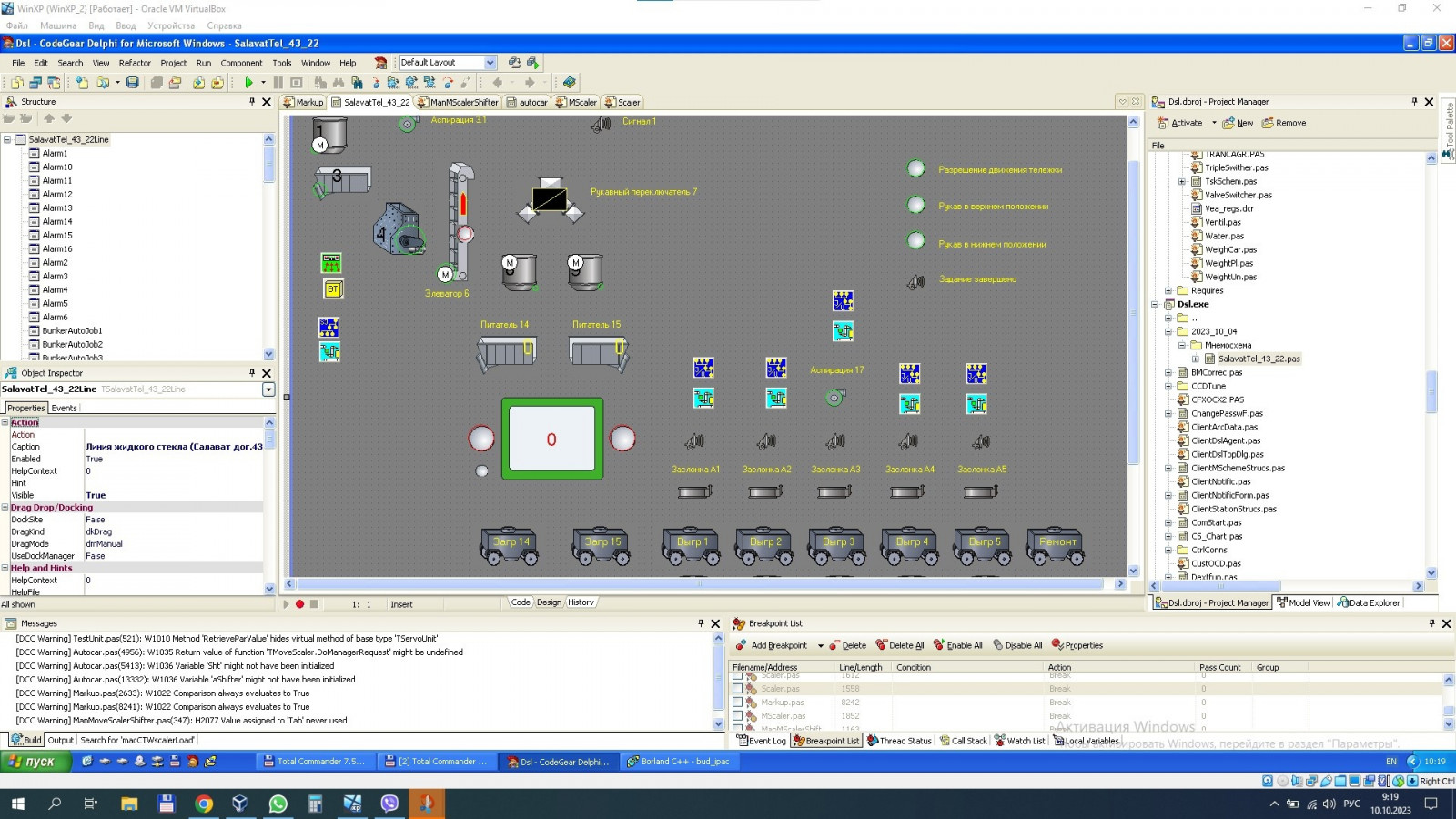Click the green Run button in toolbar

click(x=248, y=83)
